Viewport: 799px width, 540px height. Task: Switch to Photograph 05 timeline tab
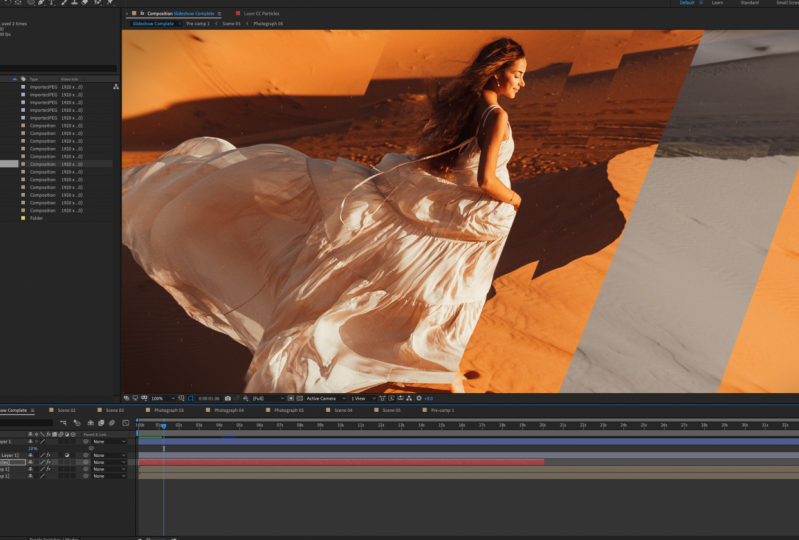tap(289, 410)
